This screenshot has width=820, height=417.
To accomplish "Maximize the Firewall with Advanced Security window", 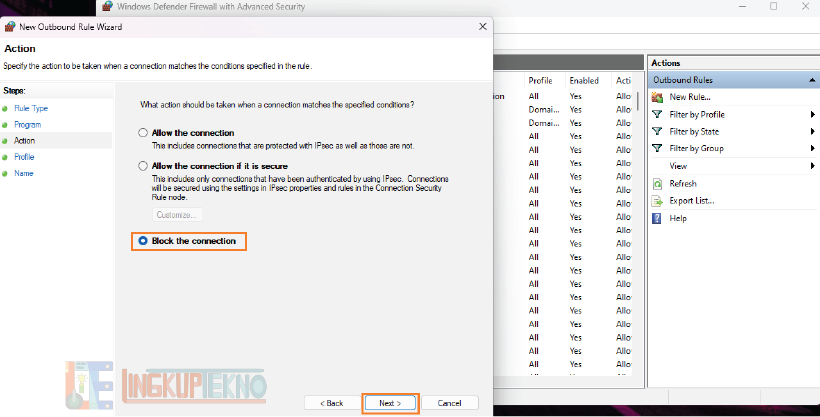I will point(773,6).
